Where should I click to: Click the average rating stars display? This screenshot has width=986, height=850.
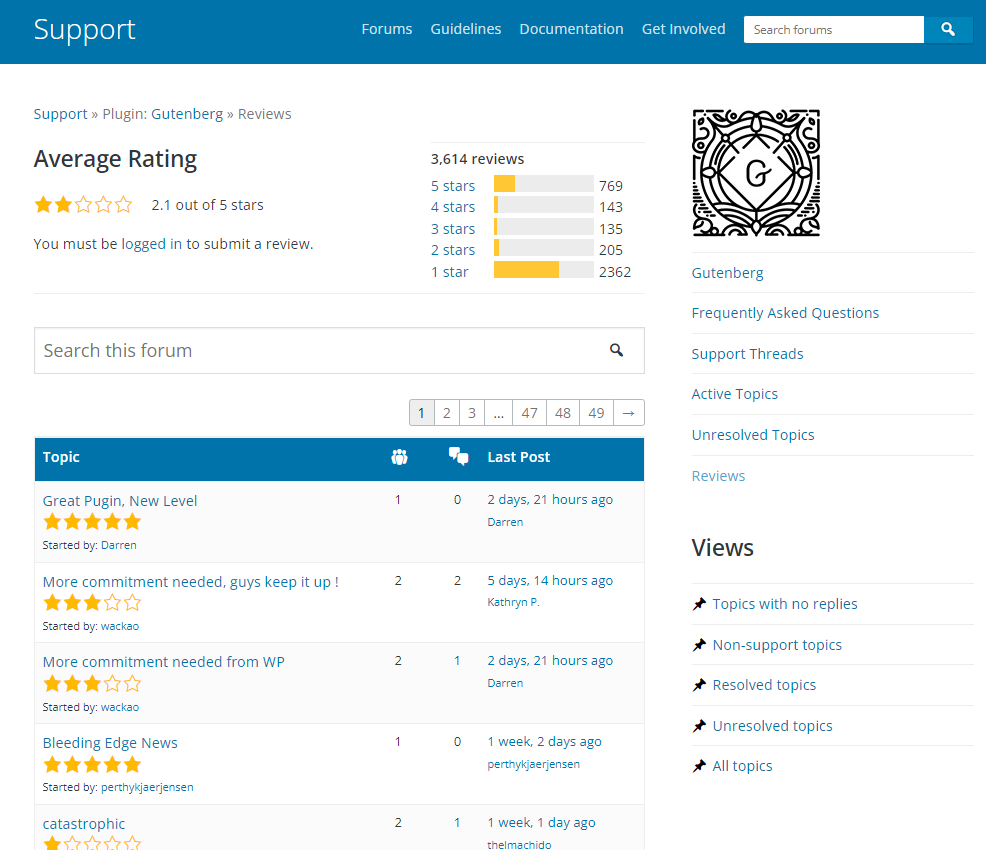tap(83, 205)
